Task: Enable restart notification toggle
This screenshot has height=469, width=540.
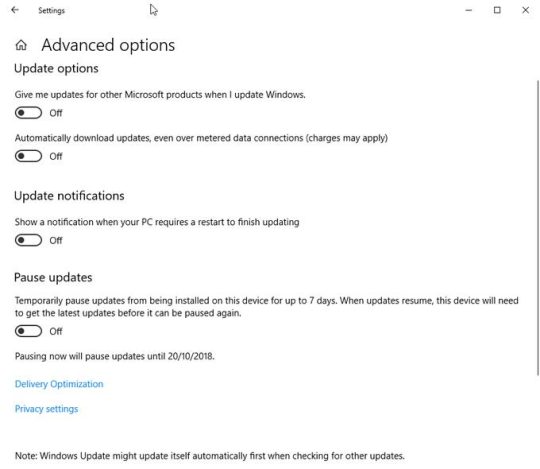Action: 28,240
